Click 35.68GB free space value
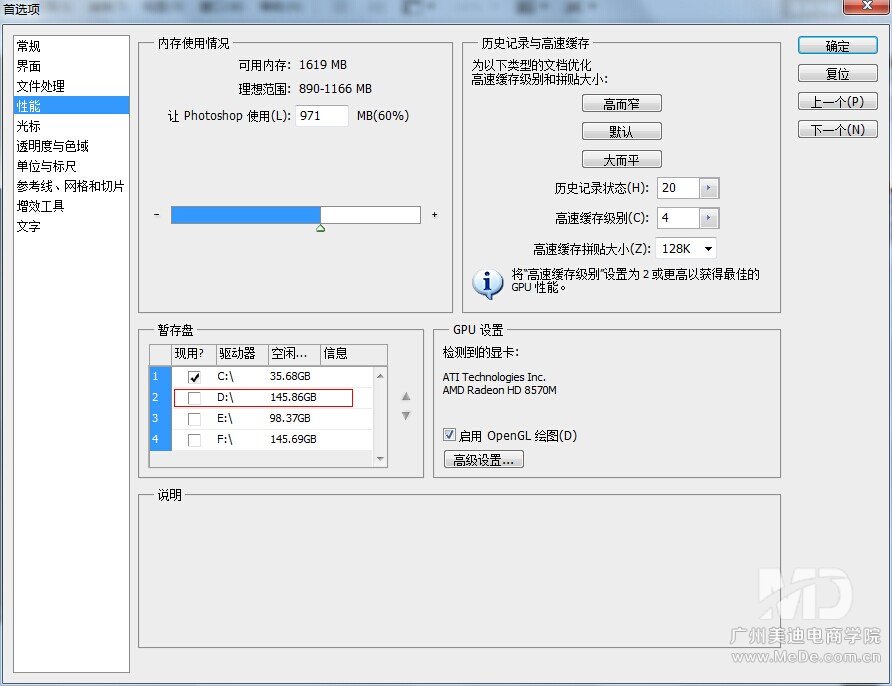This screenshot has width=892, height=686. [x=290, y=376]
